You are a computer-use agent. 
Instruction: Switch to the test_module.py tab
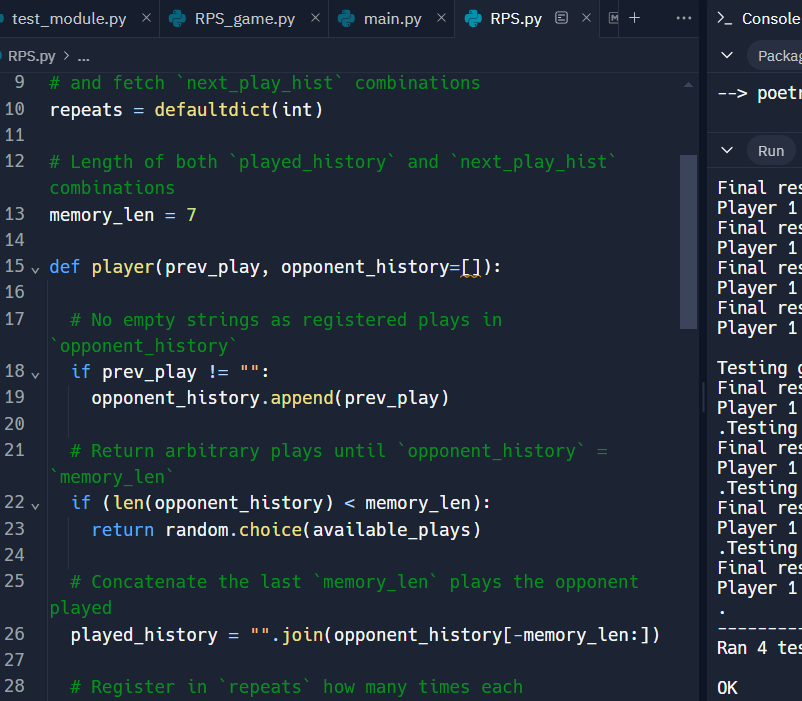69,19
